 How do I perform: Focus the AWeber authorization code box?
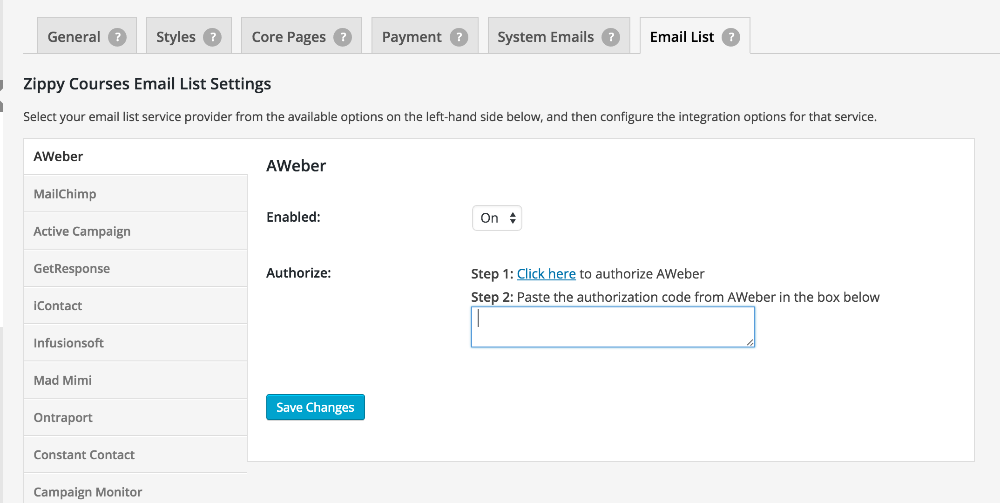point(613,327)
